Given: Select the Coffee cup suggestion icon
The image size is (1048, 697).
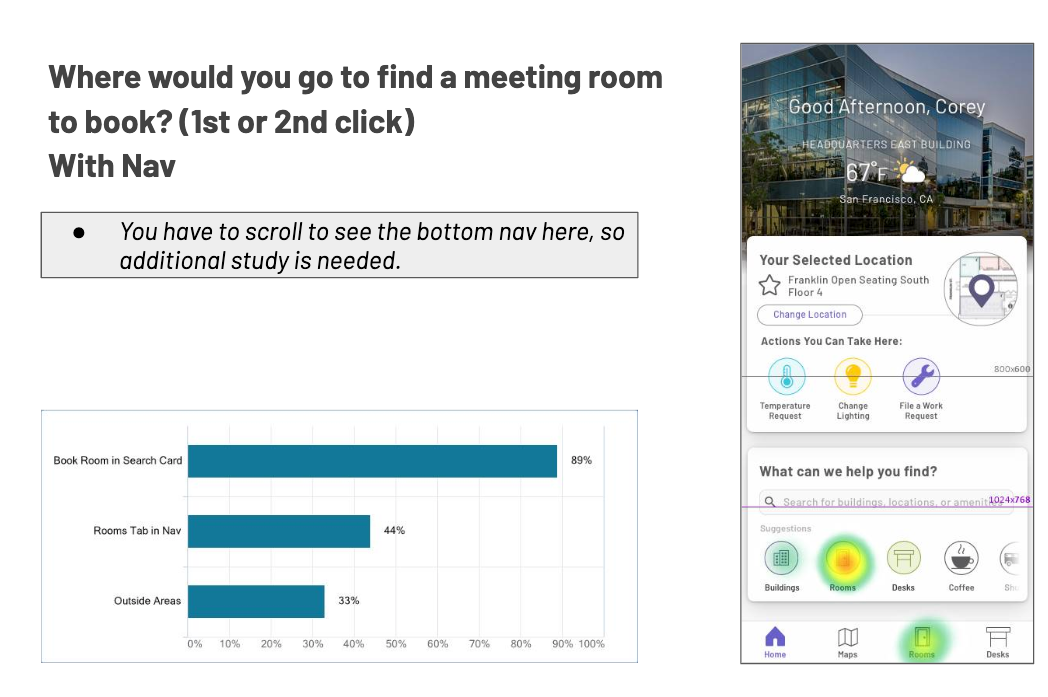Looking at the screenshot, I should pyautogui.click(x=961, y=558).
